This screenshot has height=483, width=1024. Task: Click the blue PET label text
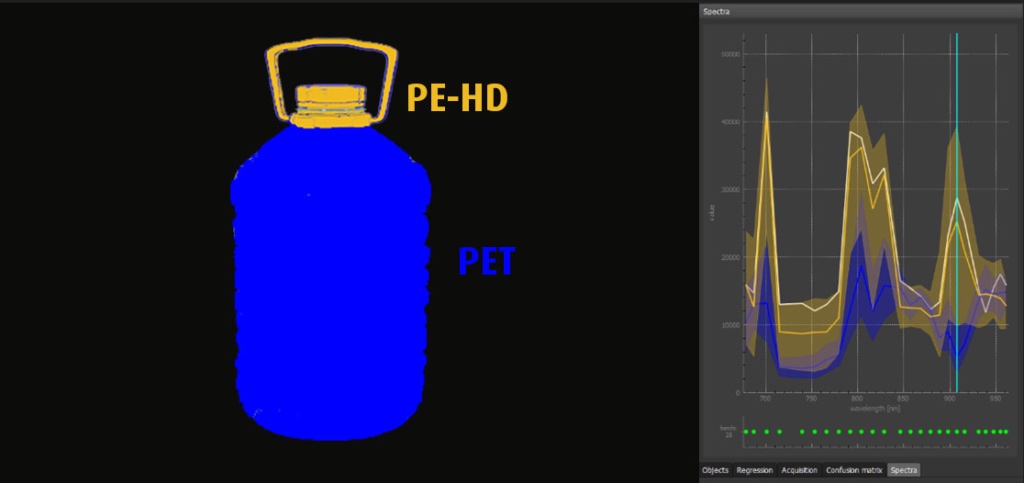[486, 262]
